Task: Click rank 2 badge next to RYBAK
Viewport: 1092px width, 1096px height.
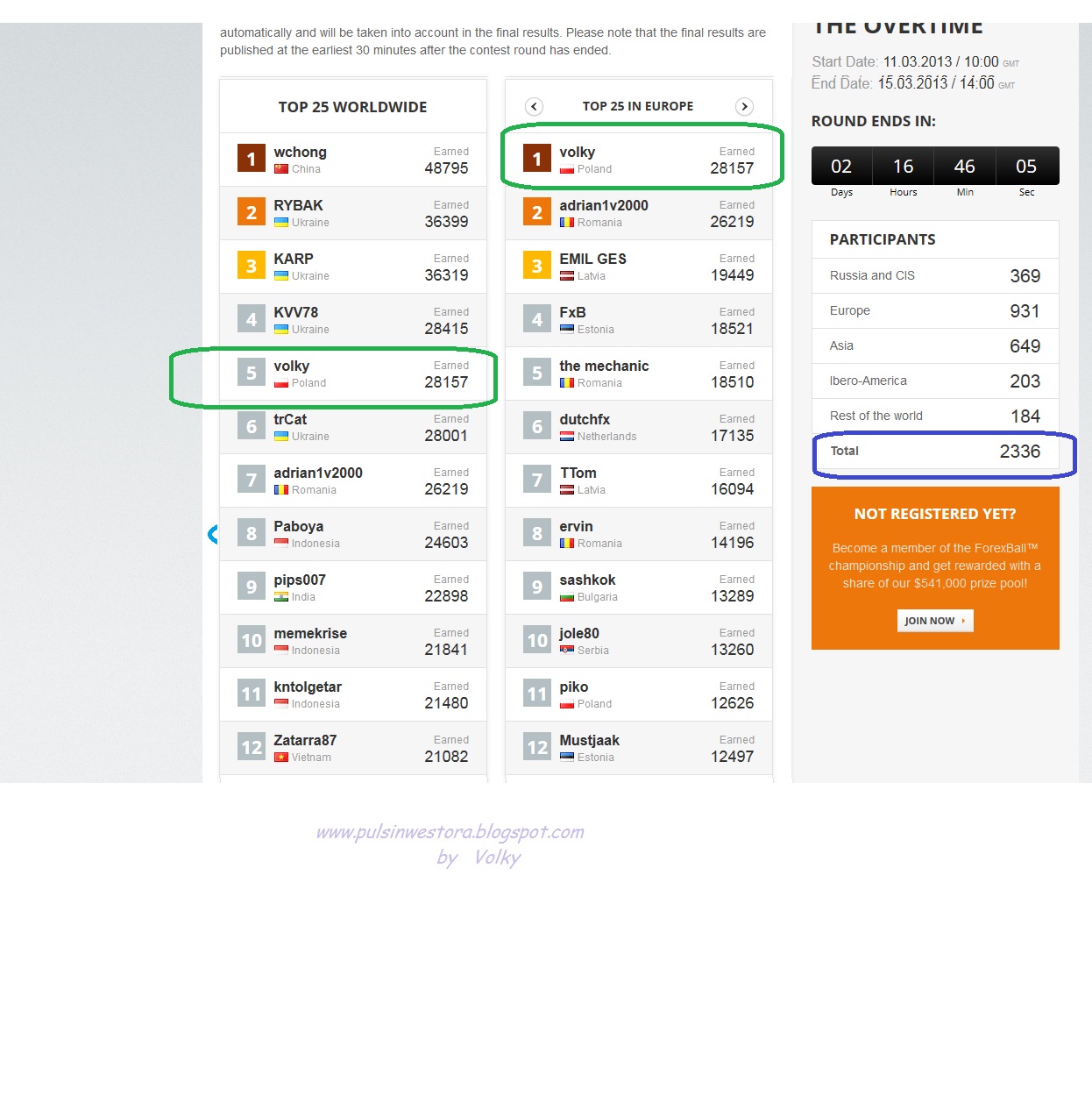Action: [x=252, y=212]
